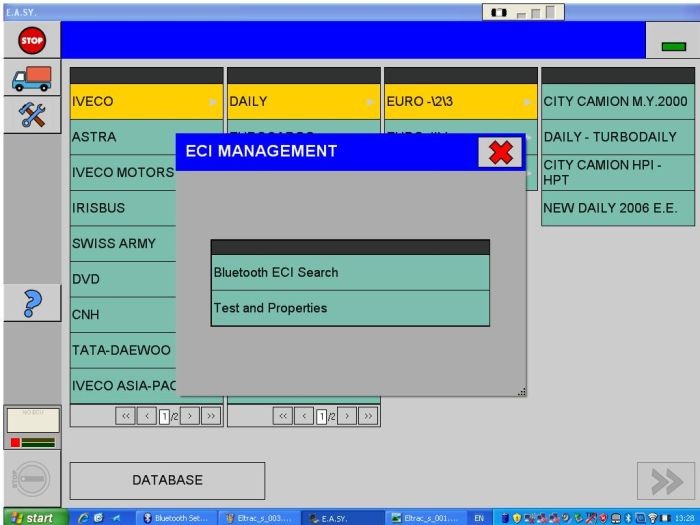Select ASTRA brand
Screen dimensions: 700x525
pyautogui.click(x=123, y=137)
